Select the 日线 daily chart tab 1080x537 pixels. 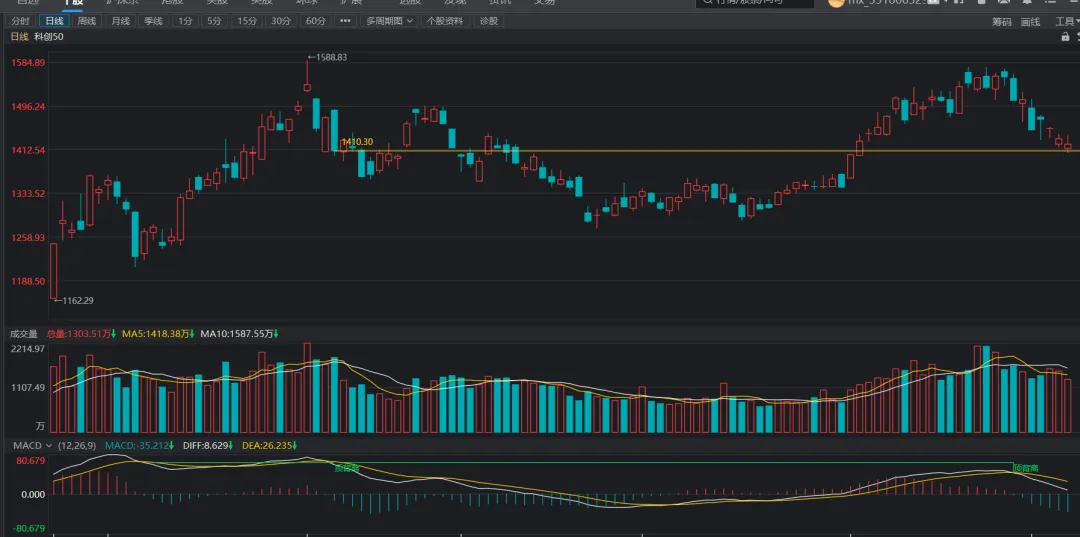click(54, 21)
